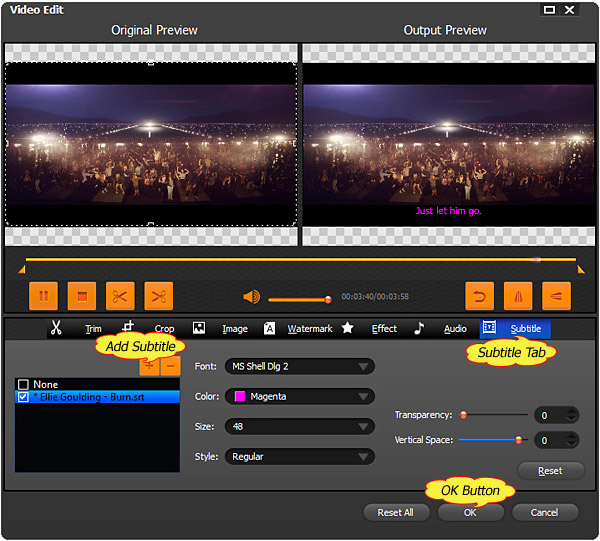Click the Transparency value spinner

tap(556, 415)
